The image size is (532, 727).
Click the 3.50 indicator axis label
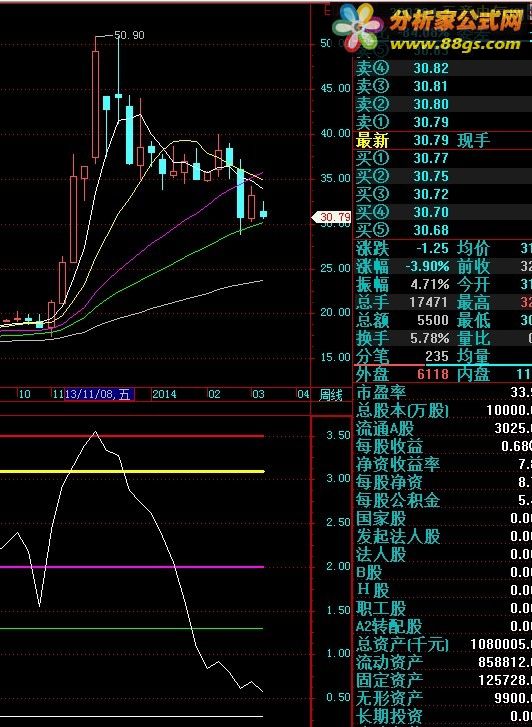[339, 435]
